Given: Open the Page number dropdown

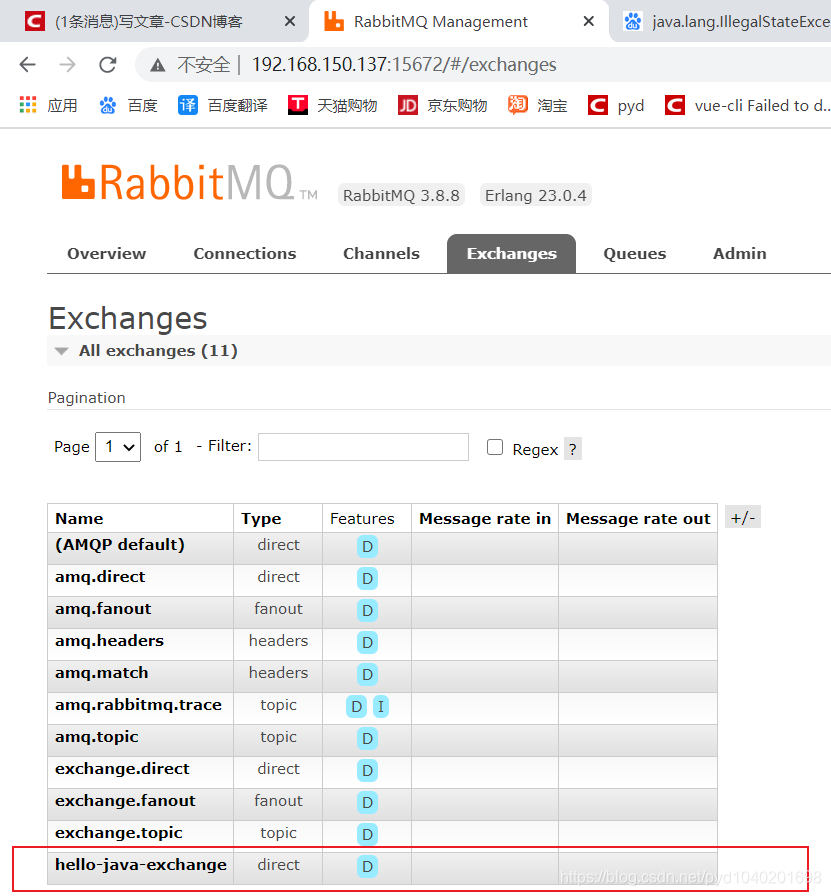Looking at the screenshot, I should tap(118, 447).
